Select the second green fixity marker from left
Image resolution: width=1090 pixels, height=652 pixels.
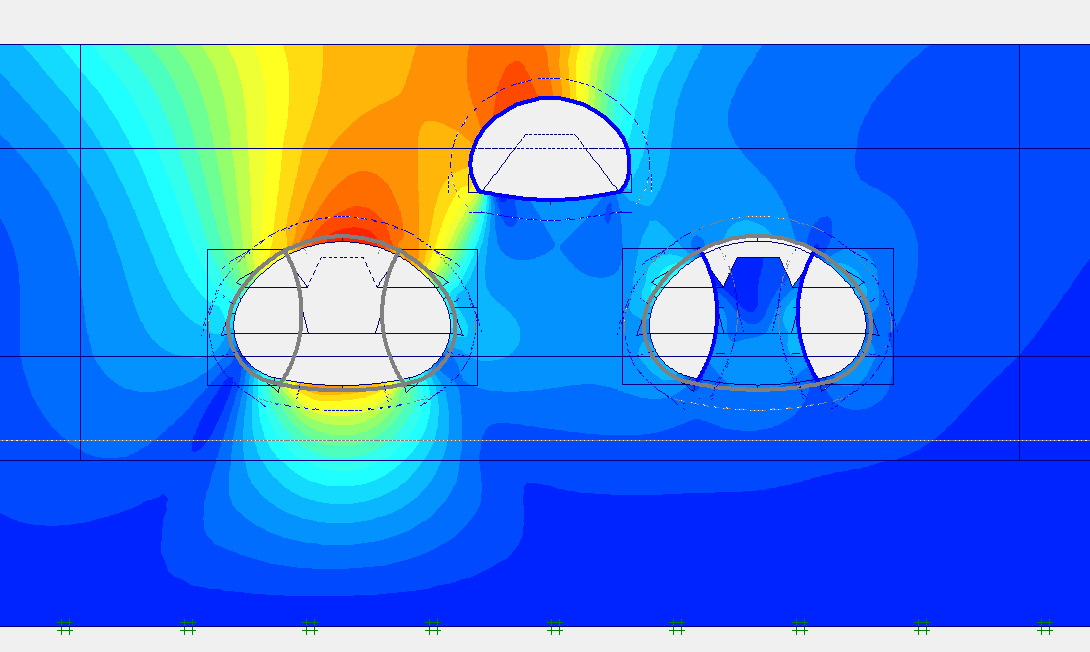click(188, 627)
